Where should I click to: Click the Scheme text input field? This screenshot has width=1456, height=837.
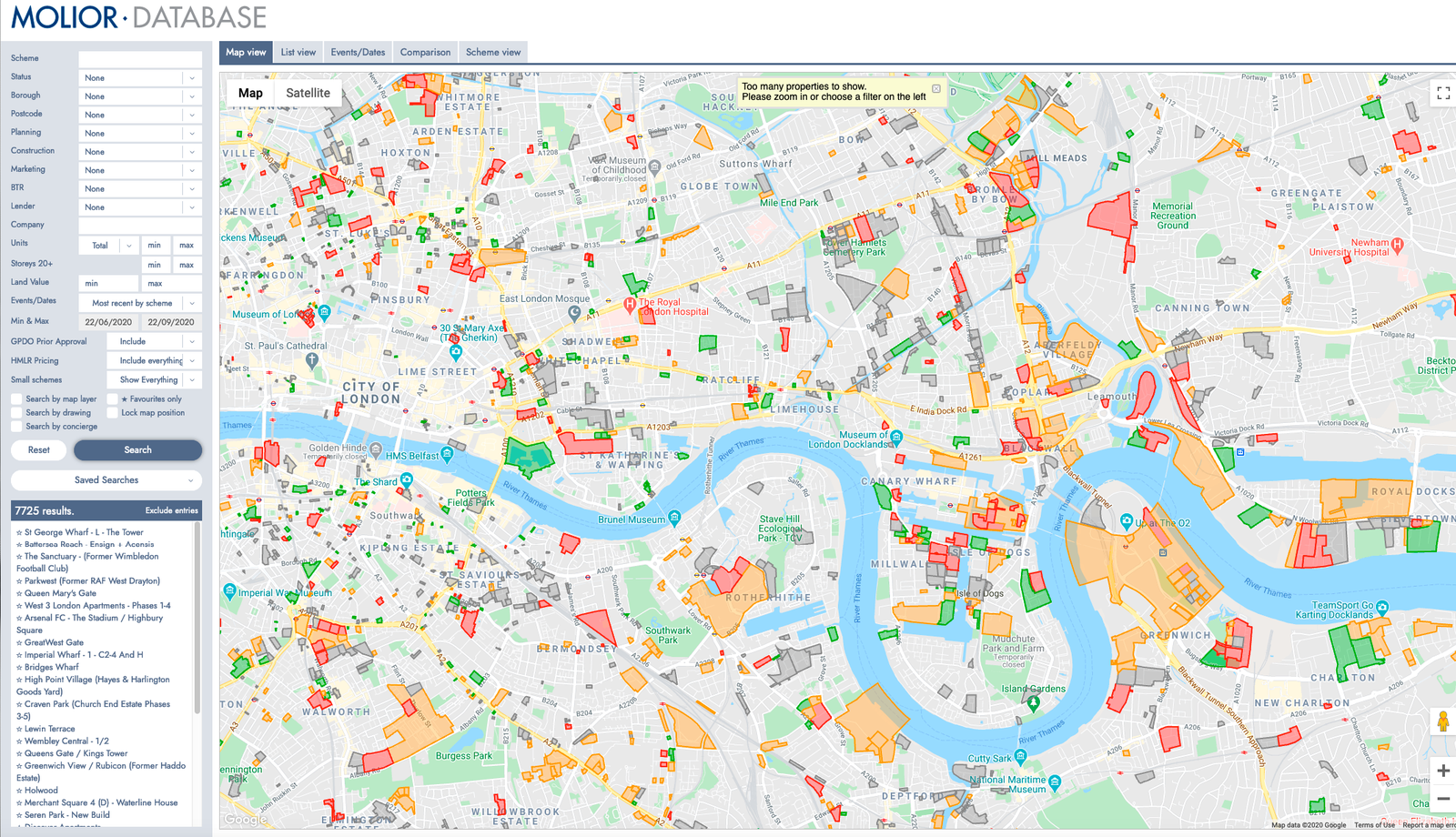(140, 58)
